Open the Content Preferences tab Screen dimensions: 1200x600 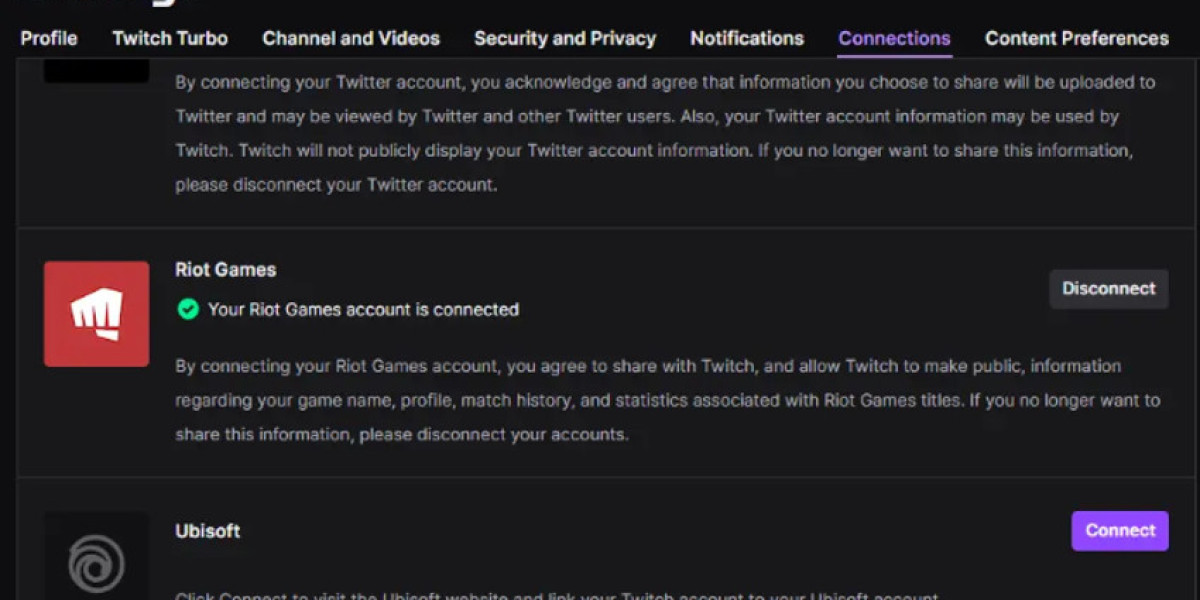point(1076,38)
